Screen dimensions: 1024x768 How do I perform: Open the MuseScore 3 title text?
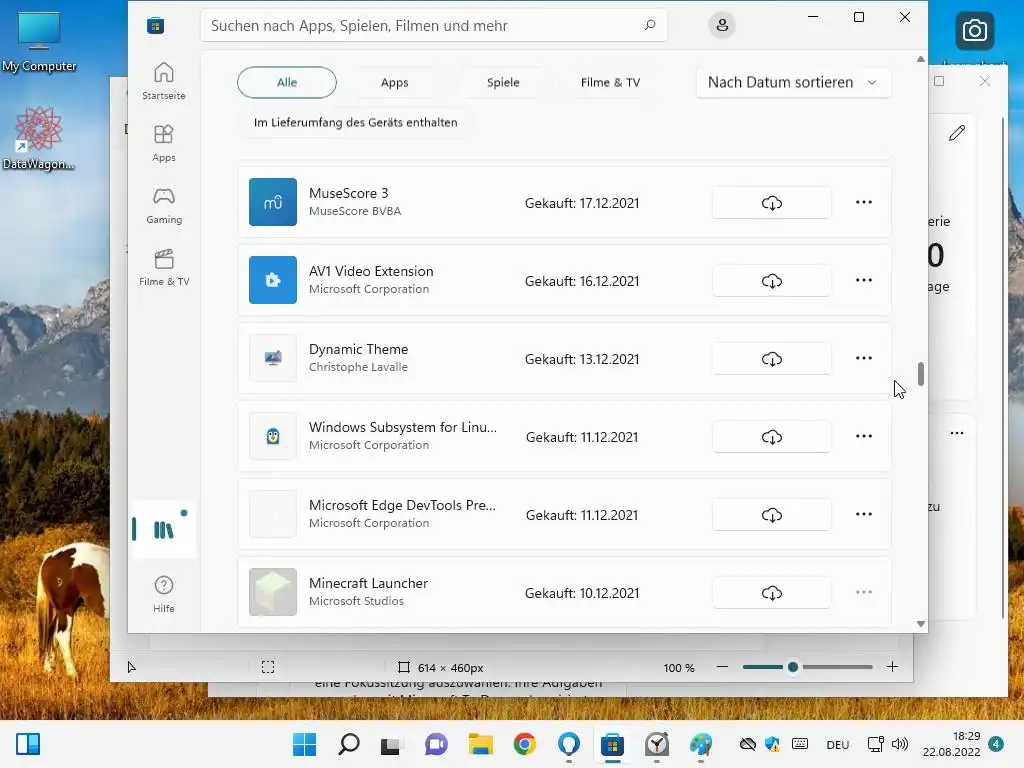349,193
